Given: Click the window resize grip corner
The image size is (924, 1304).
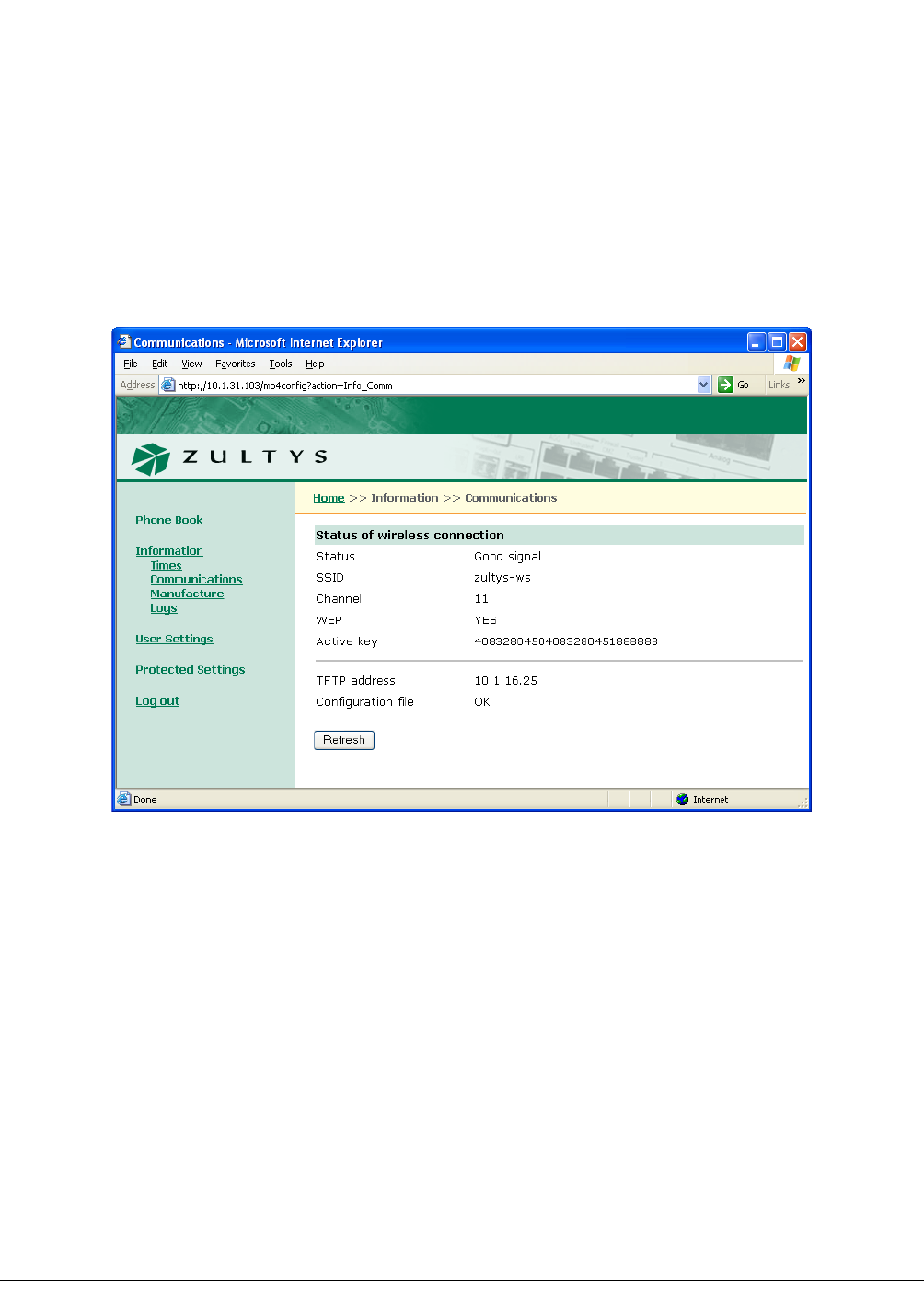Looking at the screenshot, I should (803, 802).
